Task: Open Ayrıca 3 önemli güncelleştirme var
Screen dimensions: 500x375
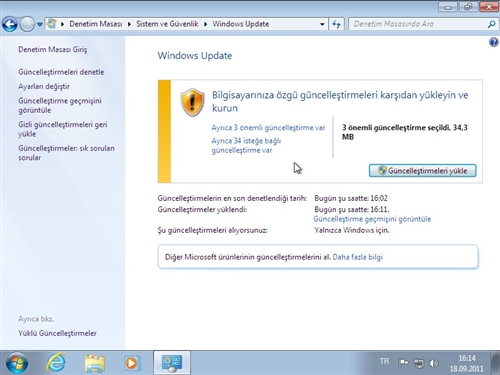Action: pos(268,128)
